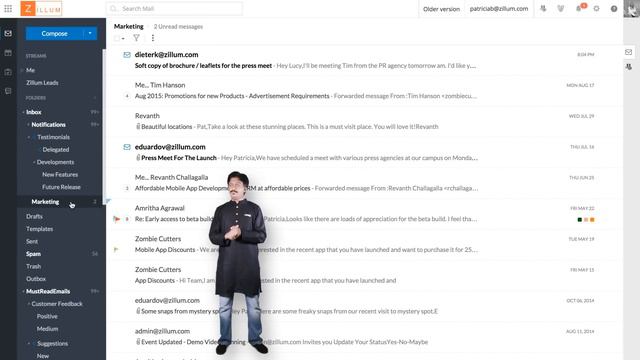Image resolution: width=640 pixels, height=360 pixels.
Task: Click attachment icon on Event Updated email
Action: click(138, 342)
